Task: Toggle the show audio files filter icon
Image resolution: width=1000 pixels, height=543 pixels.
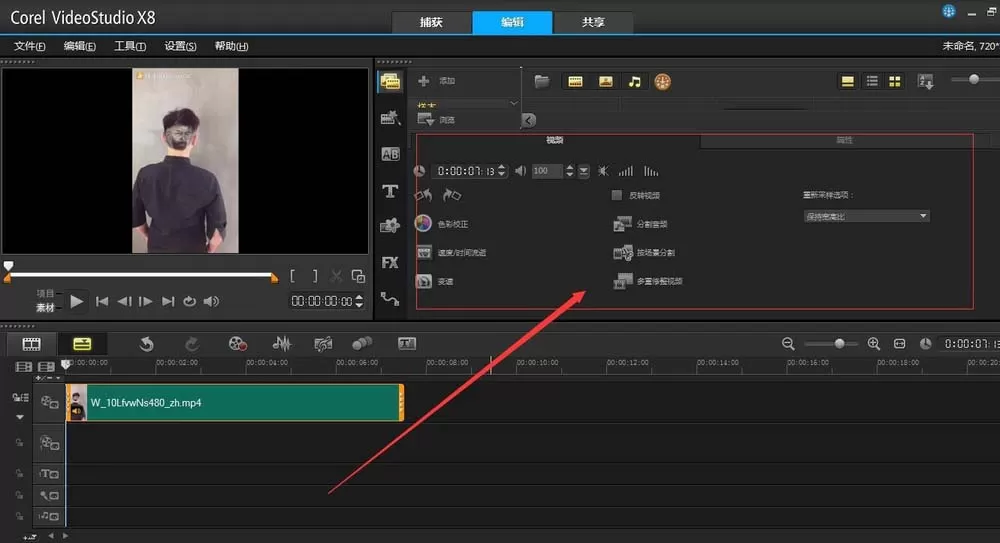Action: tap(635, 82)
